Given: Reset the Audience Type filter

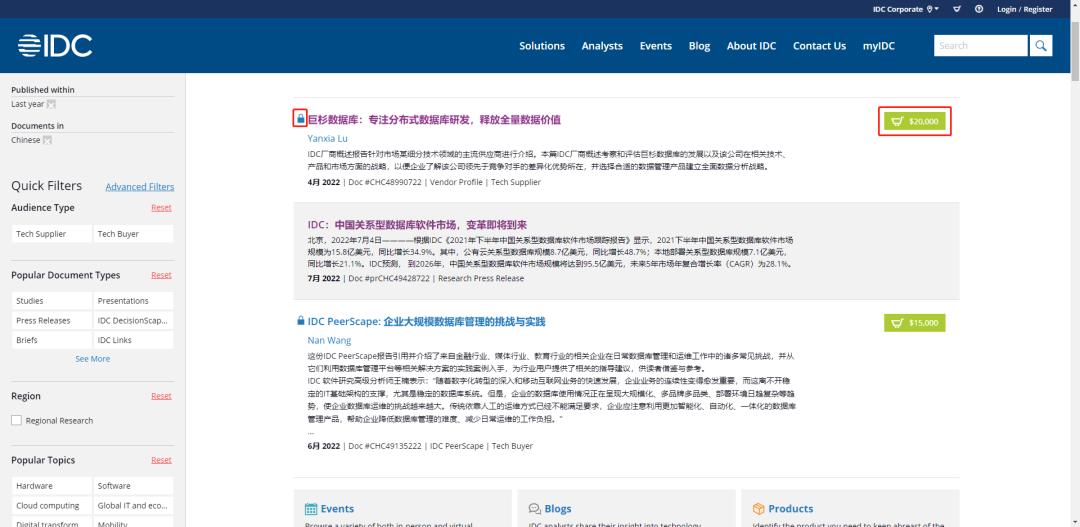Looking at the screenshot, I should pyautogui.click(x=161, y=207).
